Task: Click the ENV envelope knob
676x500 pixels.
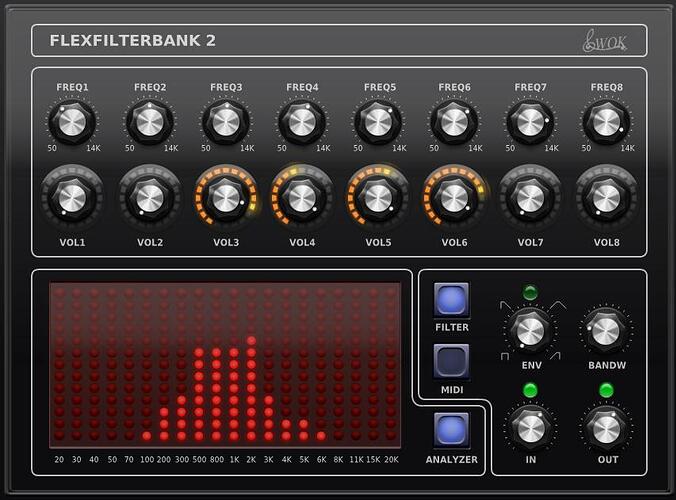Action: (x=530, y=331)
